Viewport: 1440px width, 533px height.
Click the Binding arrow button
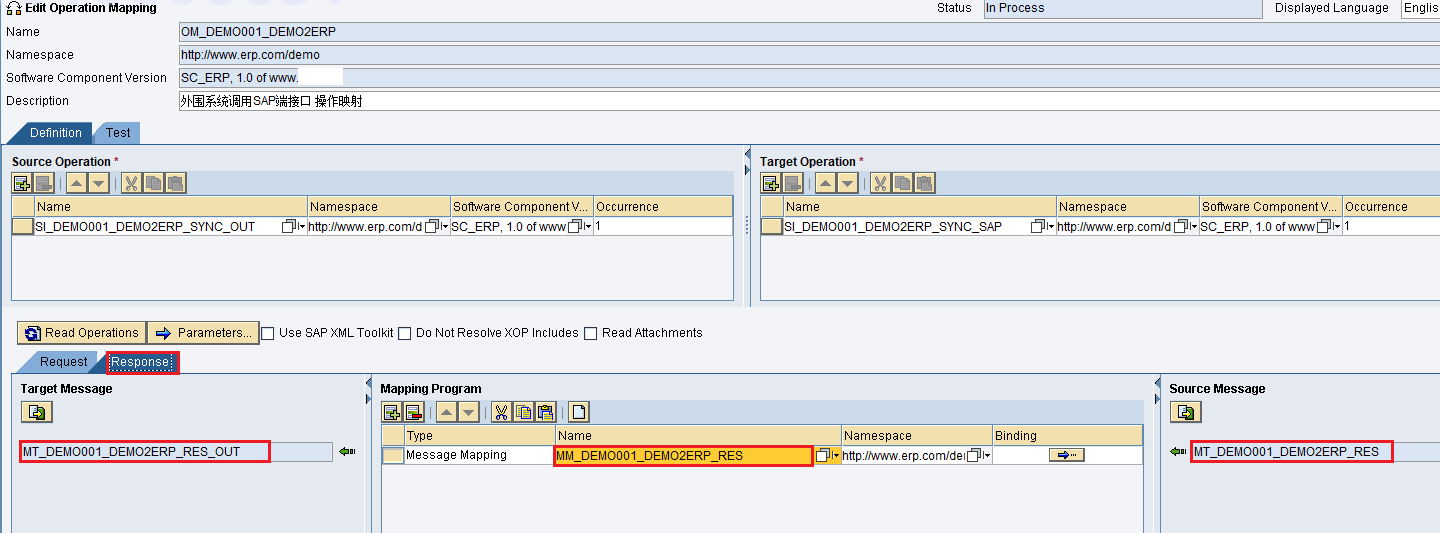[1066, 455]
